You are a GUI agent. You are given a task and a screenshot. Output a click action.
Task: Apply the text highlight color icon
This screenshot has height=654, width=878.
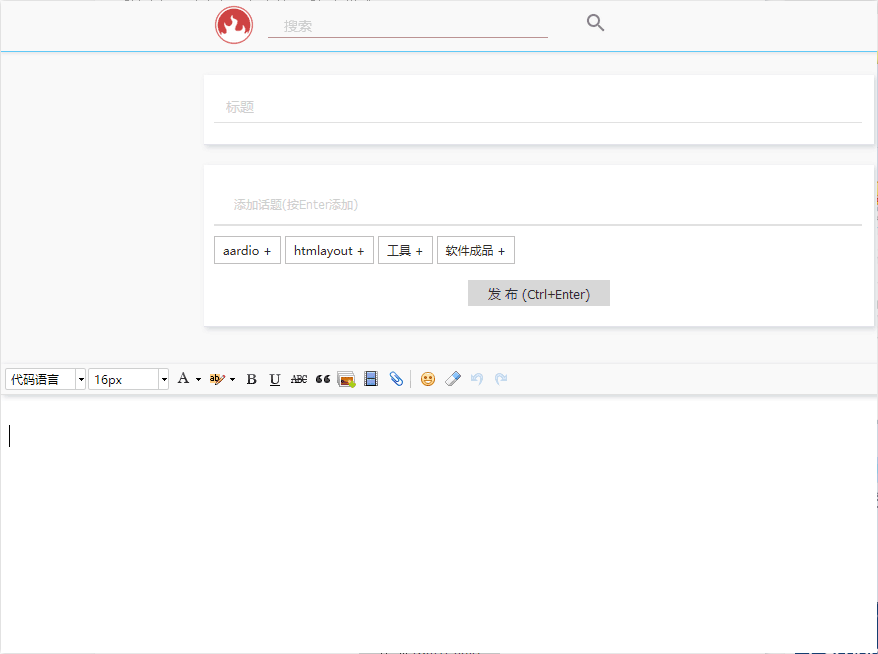217,379
